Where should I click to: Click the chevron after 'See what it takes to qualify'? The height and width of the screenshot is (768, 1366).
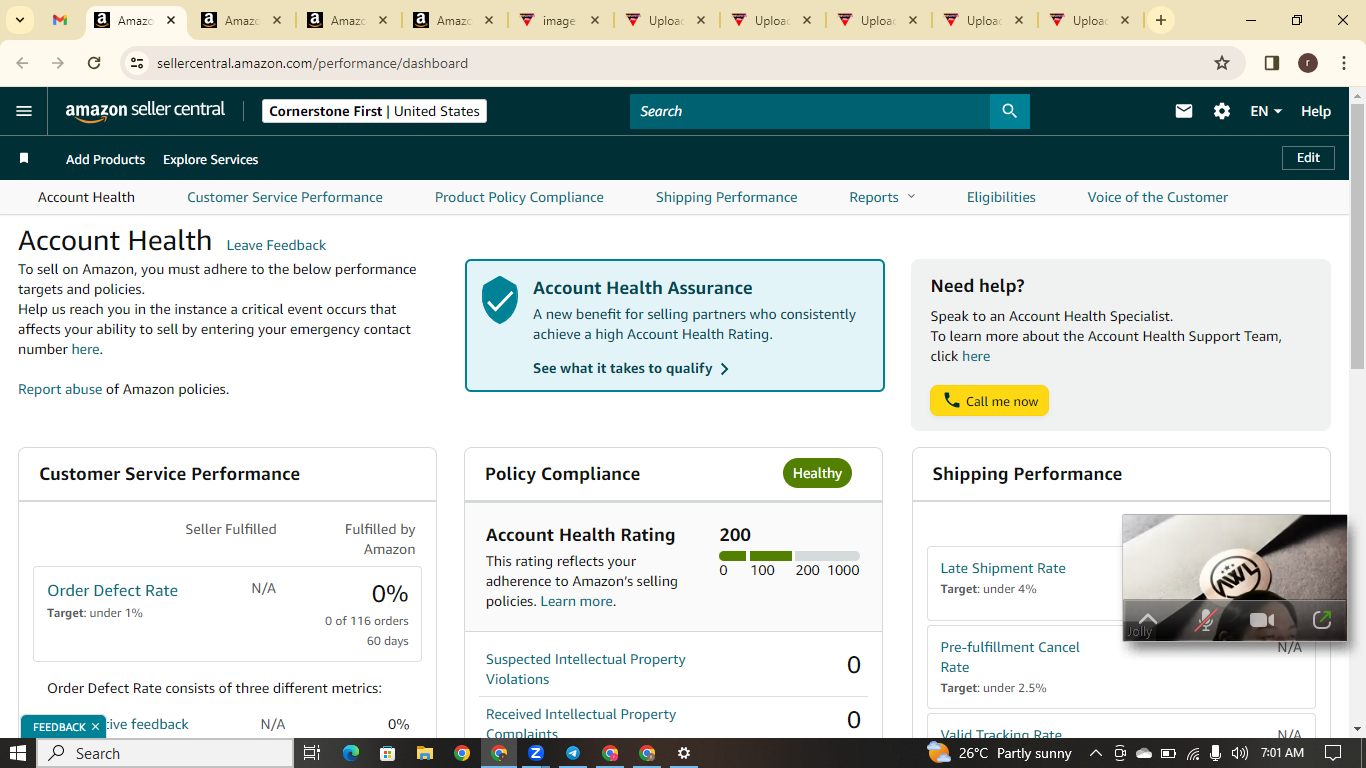[x=724, y=369]
